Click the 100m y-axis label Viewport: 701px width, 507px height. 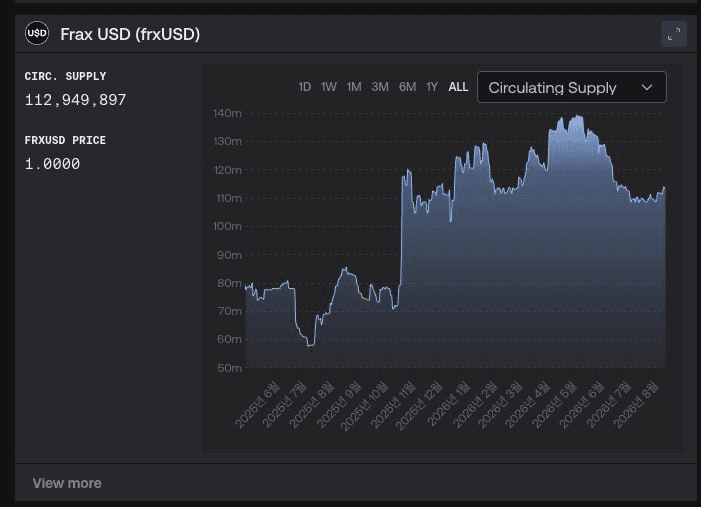coord(227,226)
